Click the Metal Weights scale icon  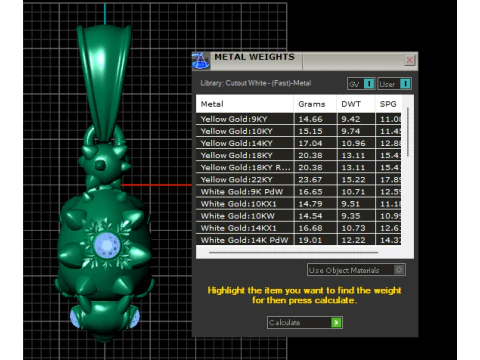pos(201,61)
